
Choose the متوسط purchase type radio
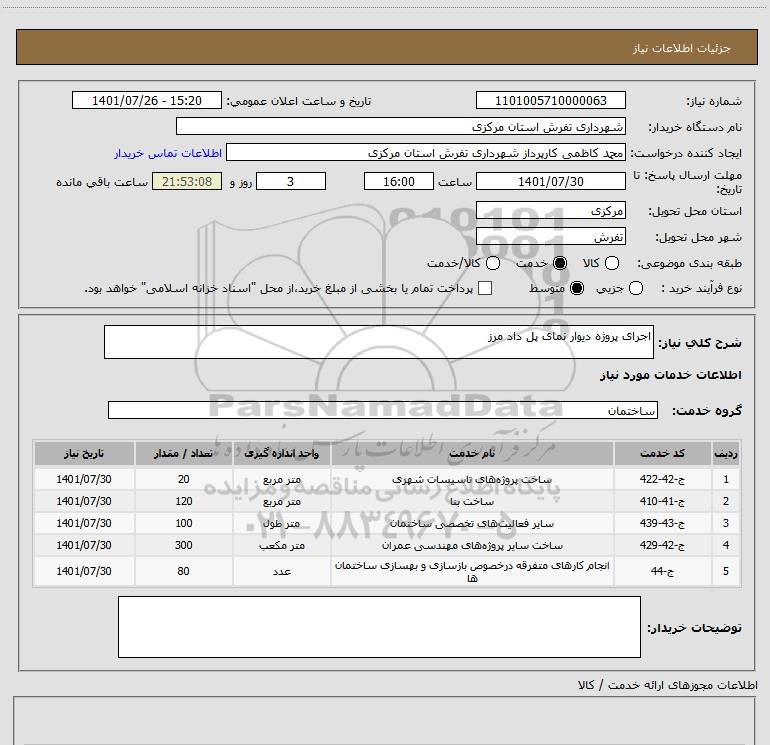[577, 288]
